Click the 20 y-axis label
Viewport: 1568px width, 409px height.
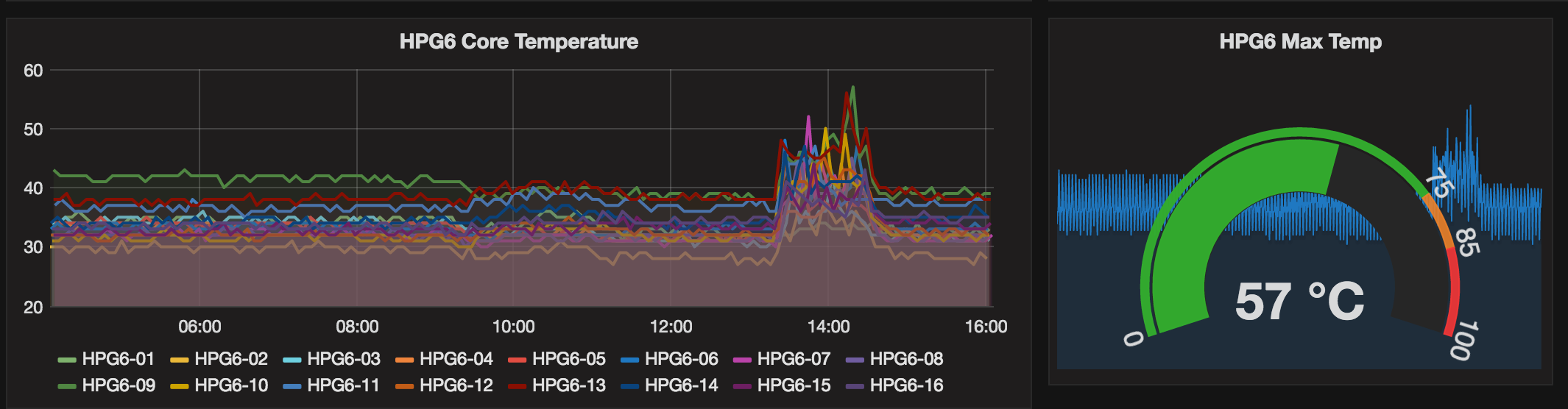(x=33, y=307)
